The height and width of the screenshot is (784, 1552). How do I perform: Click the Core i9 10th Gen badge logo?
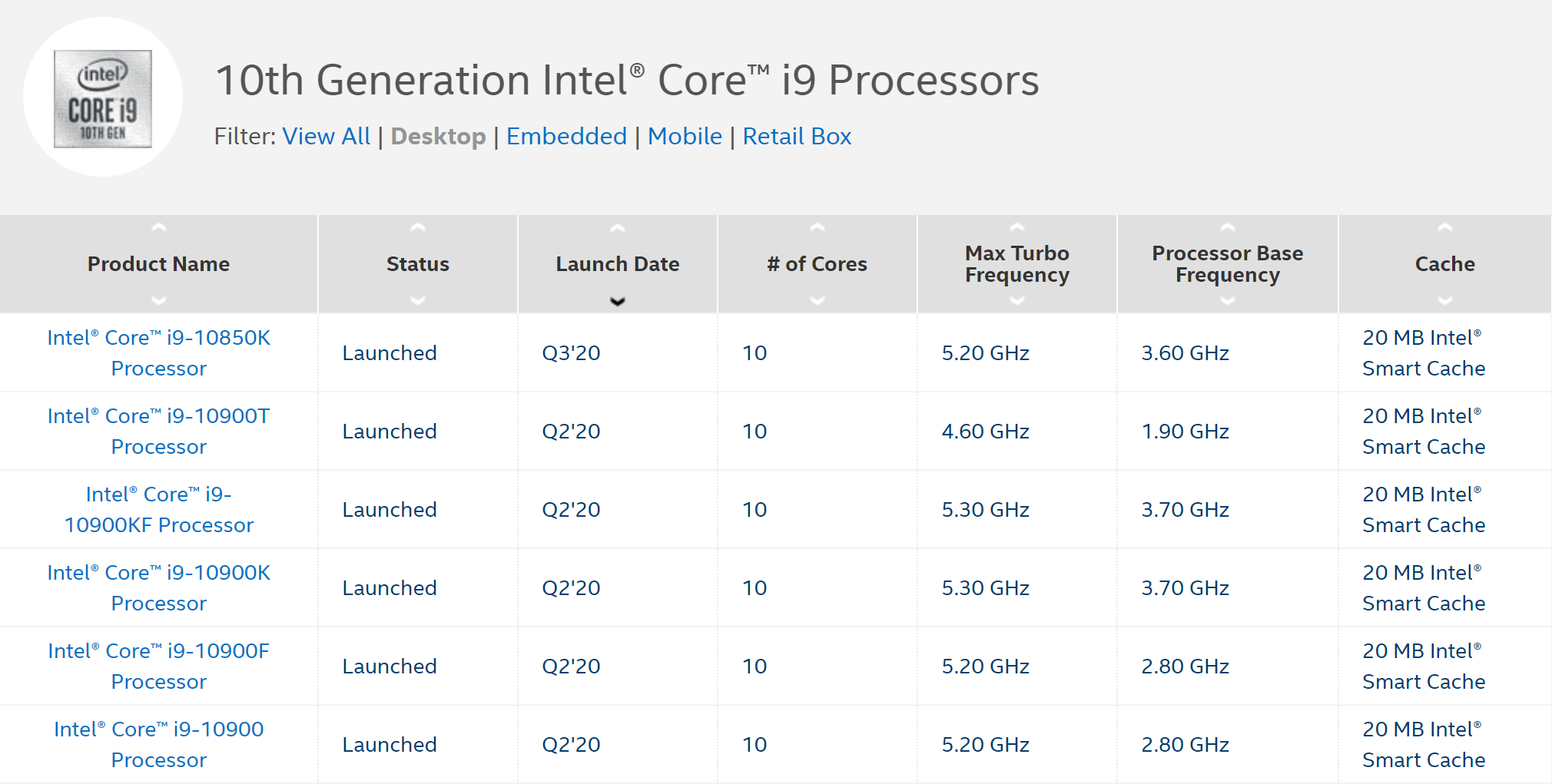tap(103, 98)
